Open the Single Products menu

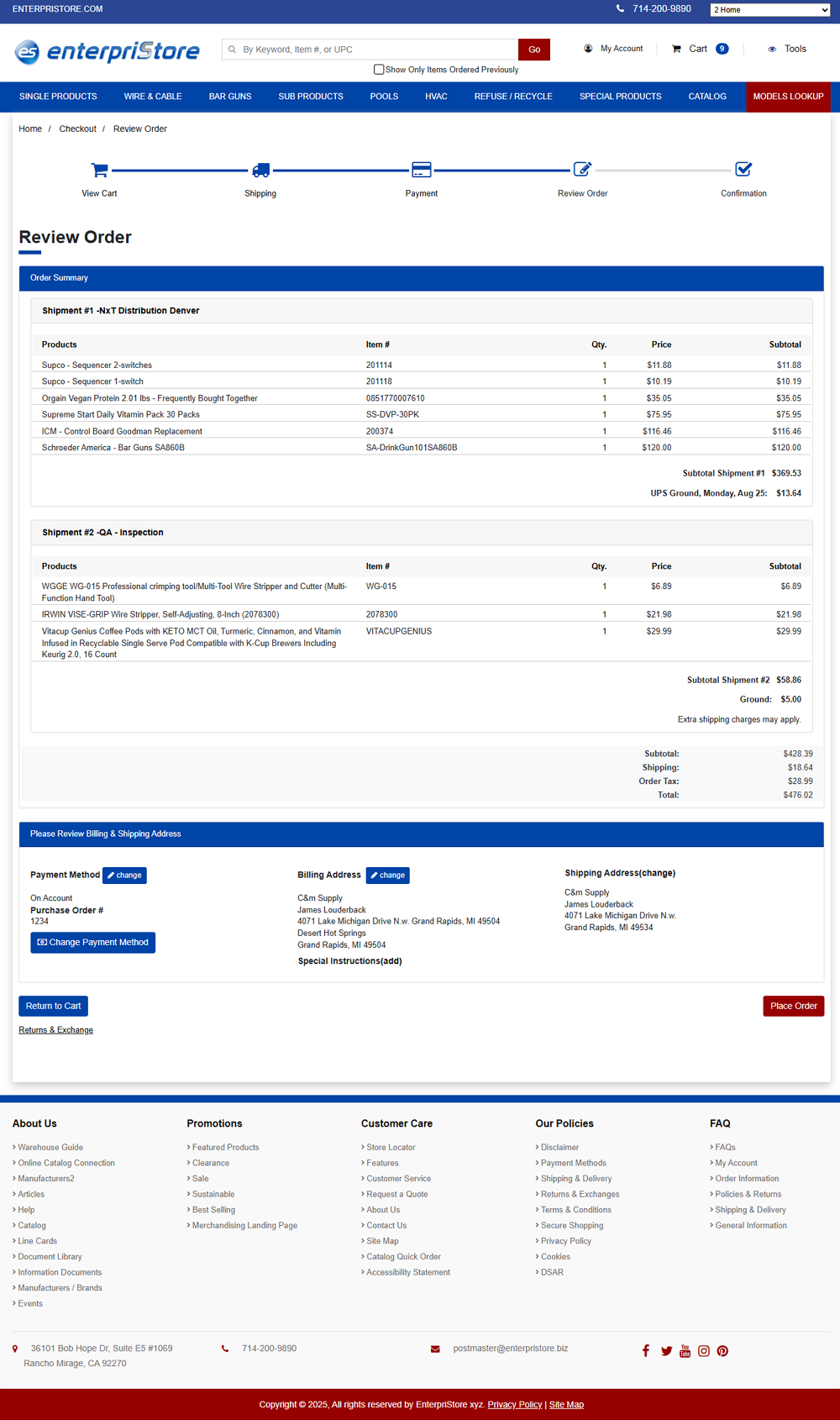coord(58,97)
